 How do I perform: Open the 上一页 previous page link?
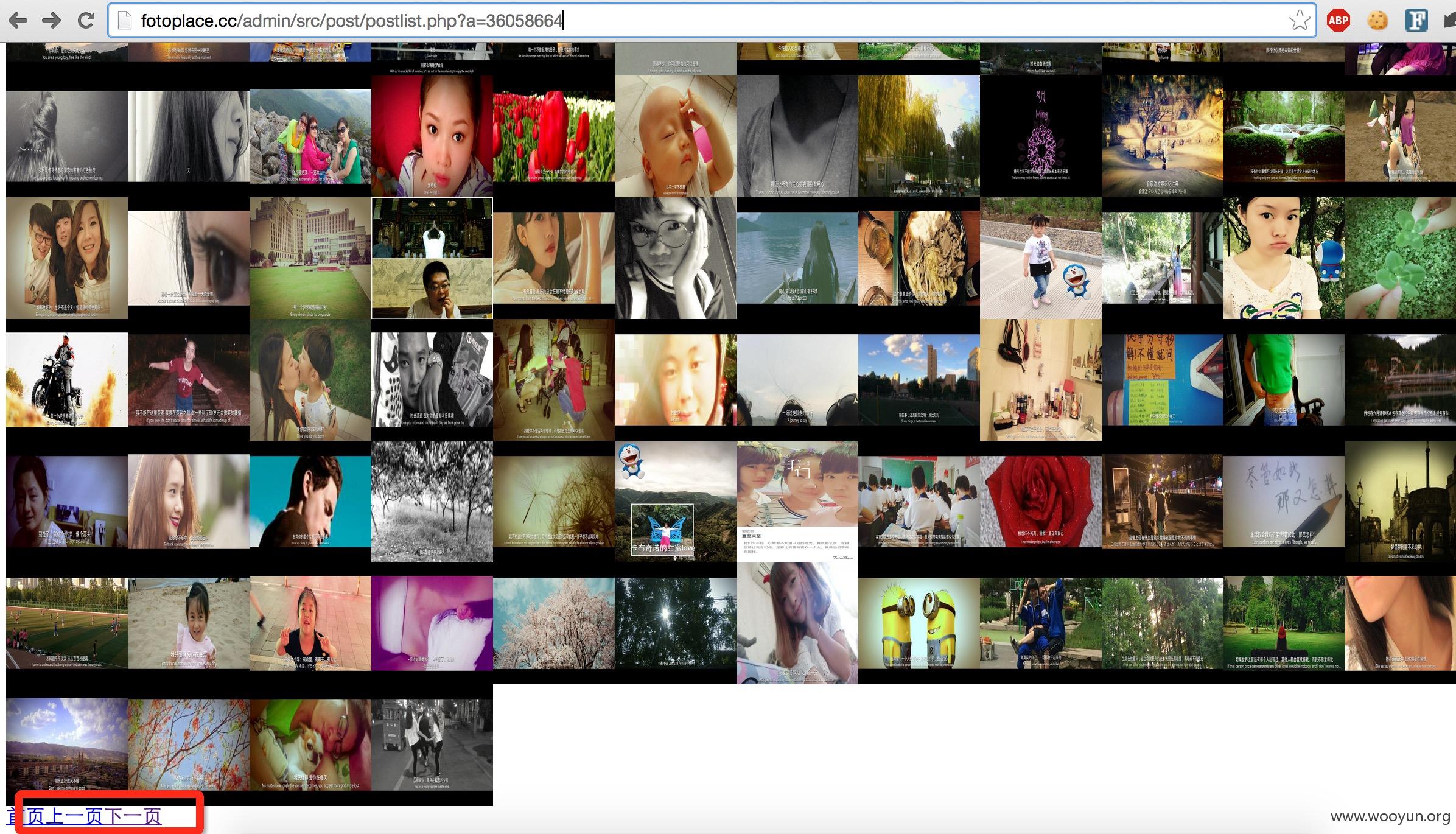(74, 816)
